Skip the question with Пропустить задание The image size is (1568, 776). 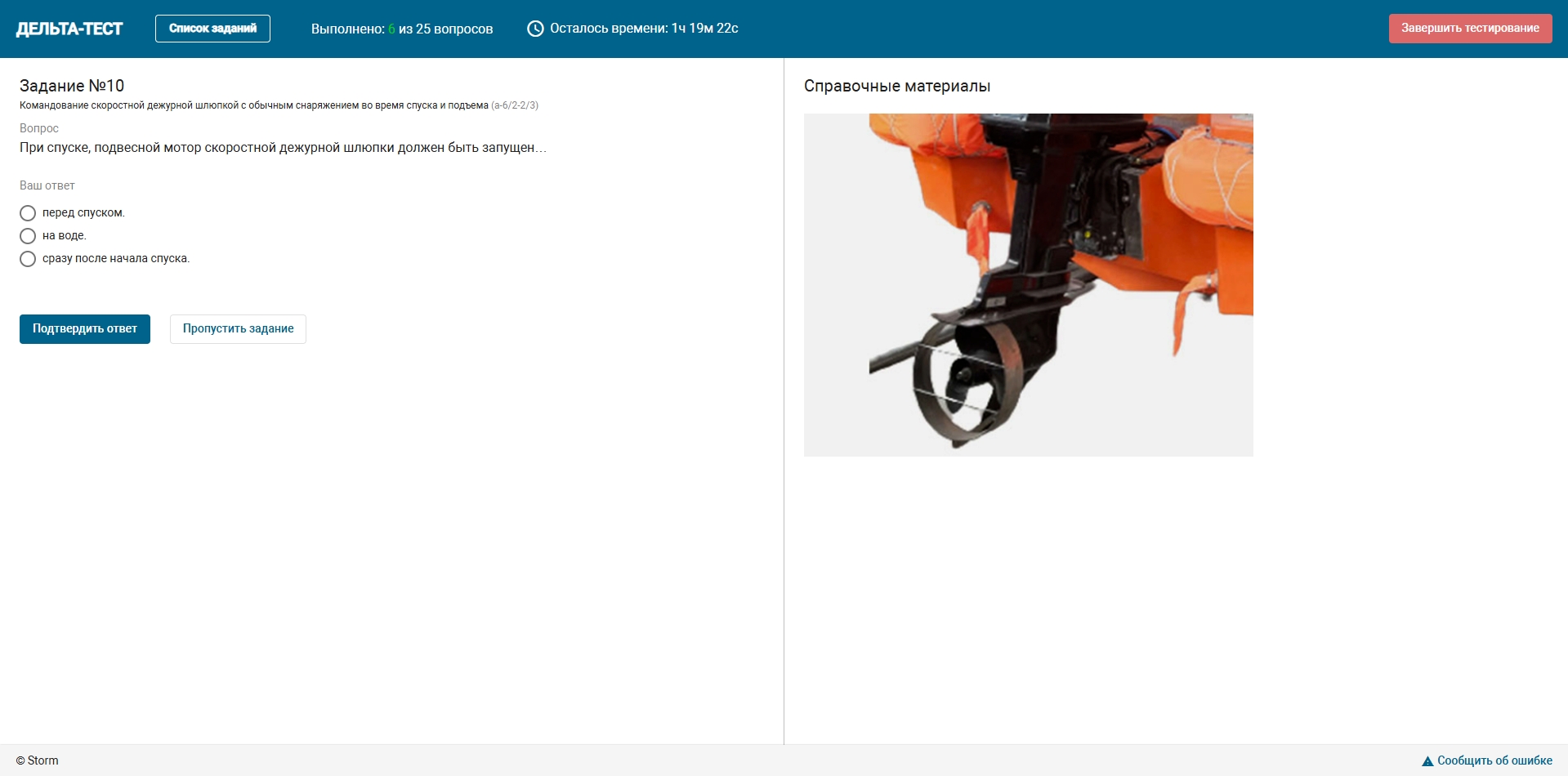coord(238,329)
